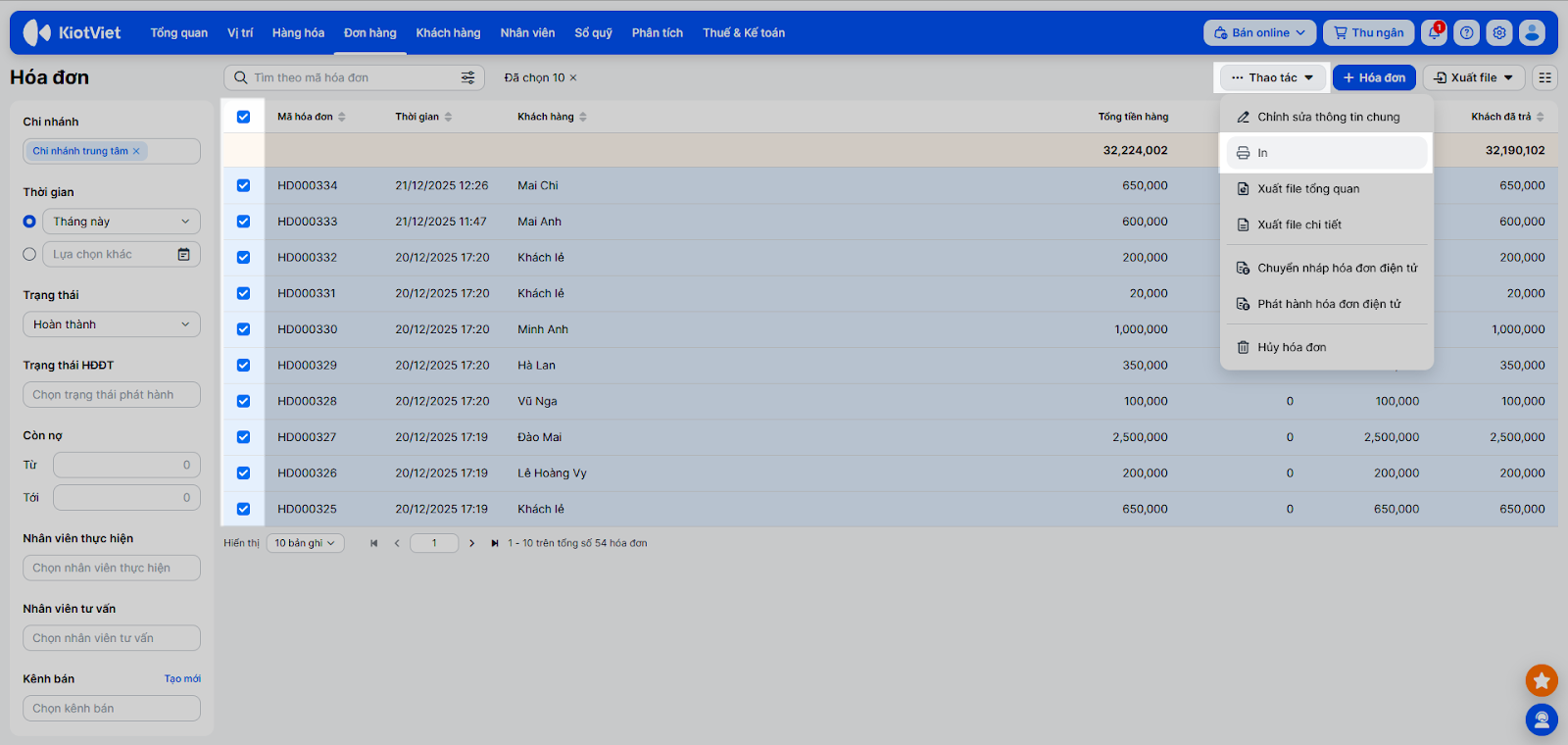Open the Hàng hóa tab

click(298, 32)
